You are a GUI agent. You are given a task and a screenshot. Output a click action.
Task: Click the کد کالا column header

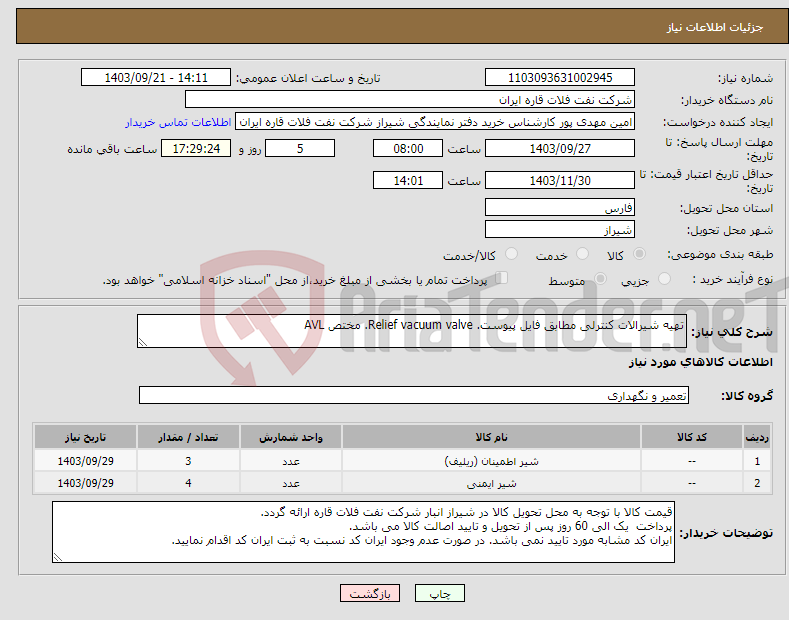pyautogui.click(x=691, y=437)
